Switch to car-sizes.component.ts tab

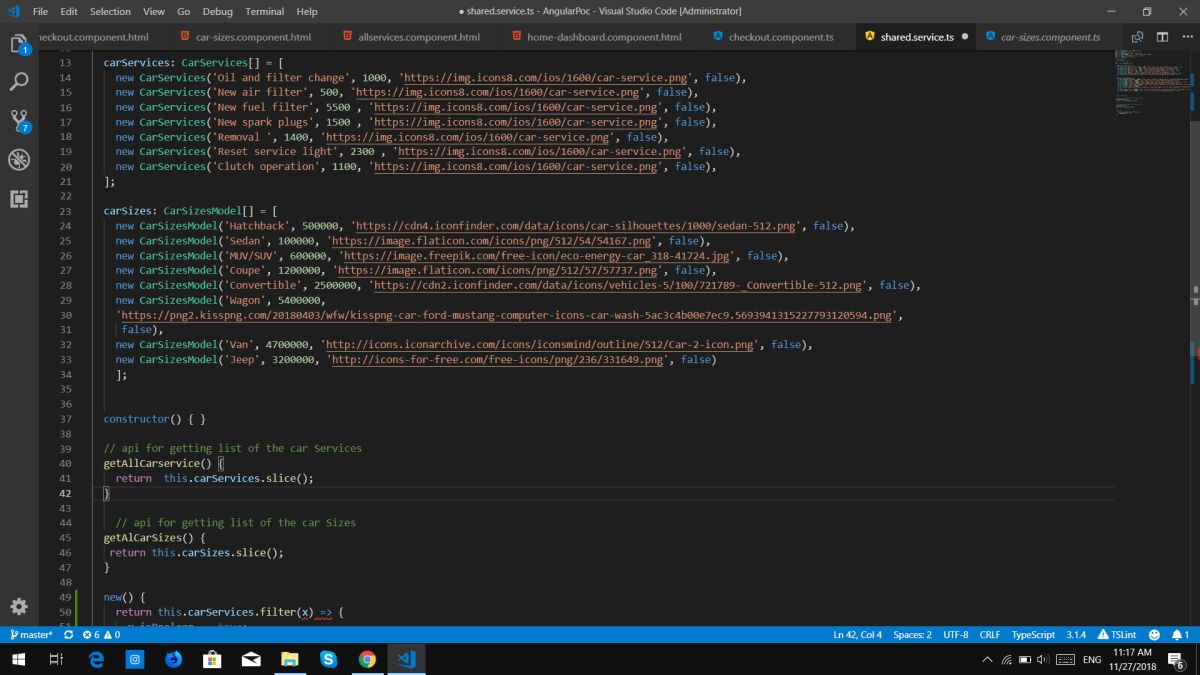point(1050,37)
